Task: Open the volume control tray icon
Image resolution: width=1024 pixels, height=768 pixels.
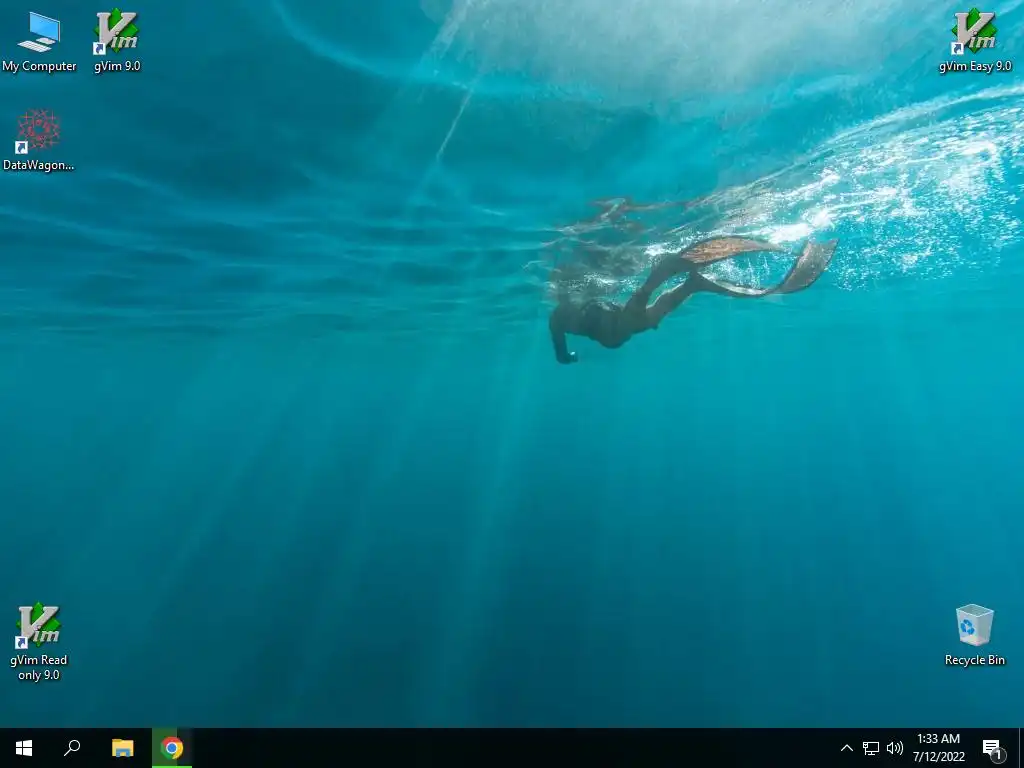Action: 895,748
